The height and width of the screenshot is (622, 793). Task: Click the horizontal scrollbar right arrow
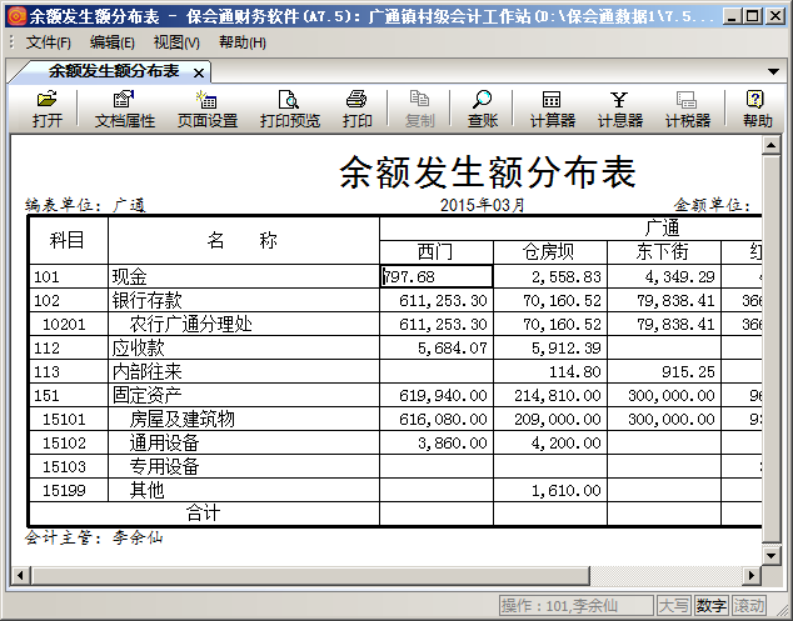(x=751, y=575)
